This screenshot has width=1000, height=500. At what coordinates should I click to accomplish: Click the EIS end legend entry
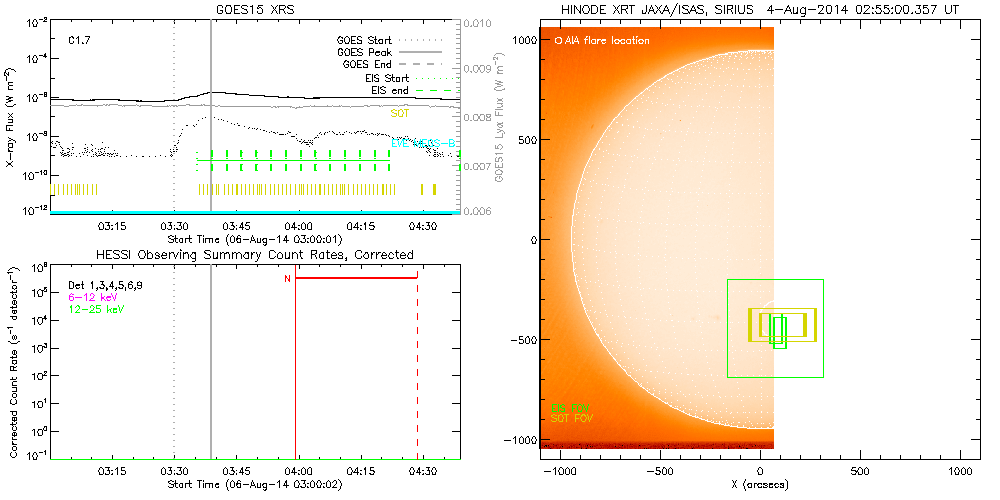391,90
